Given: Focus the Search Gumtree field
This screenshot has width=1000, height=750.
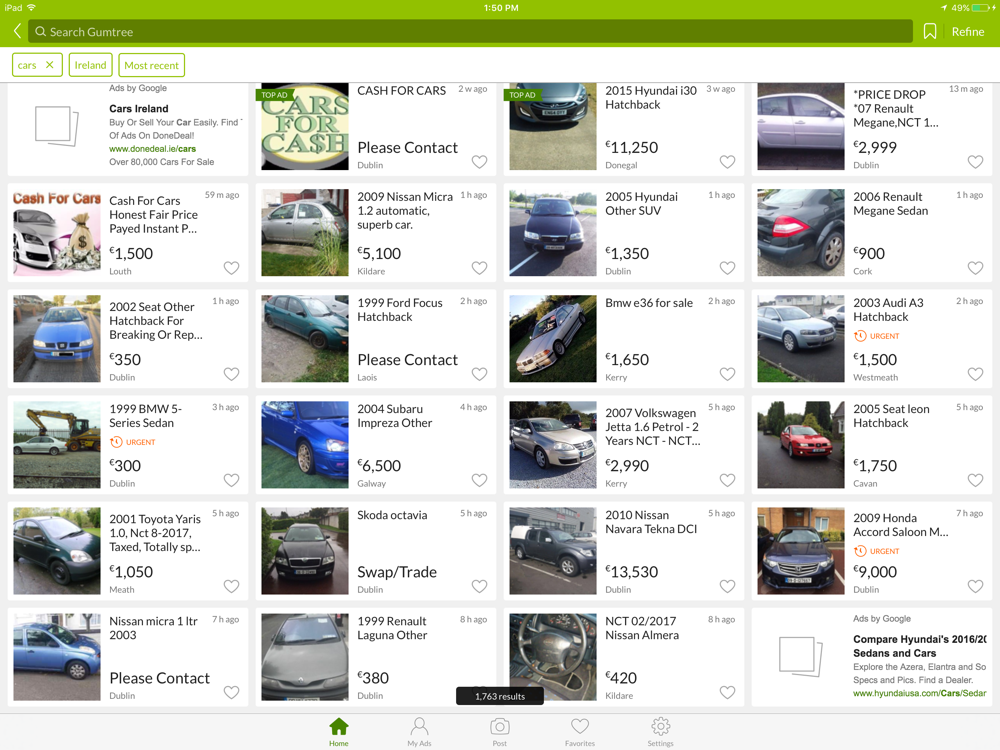Looking at the screenshot, I should pyautogui.click(x=470, y=31).
